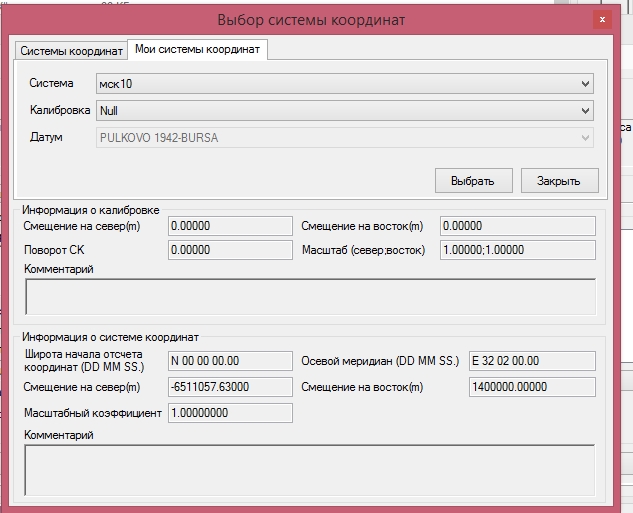Select the Поворот СК value field

229,250
